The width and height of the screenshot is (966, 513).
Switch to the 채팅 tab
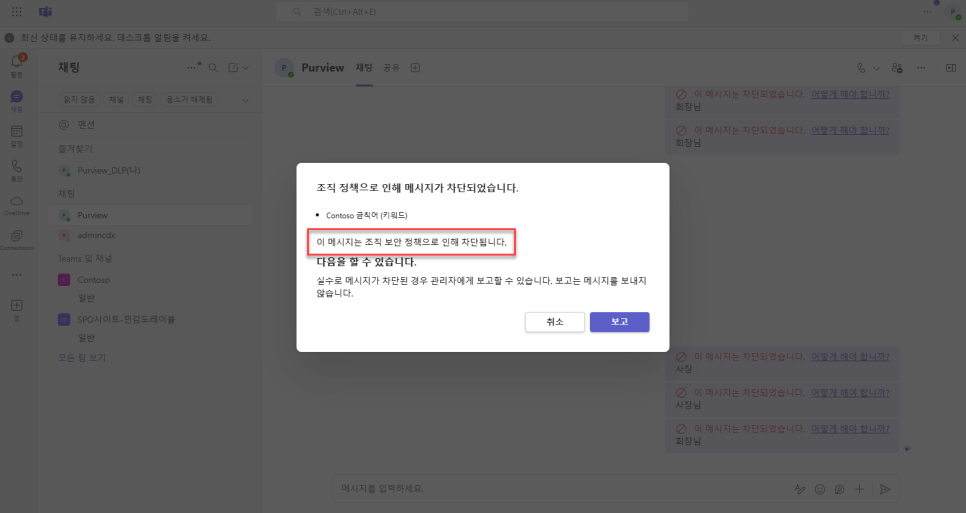click(x=364, y=68)
